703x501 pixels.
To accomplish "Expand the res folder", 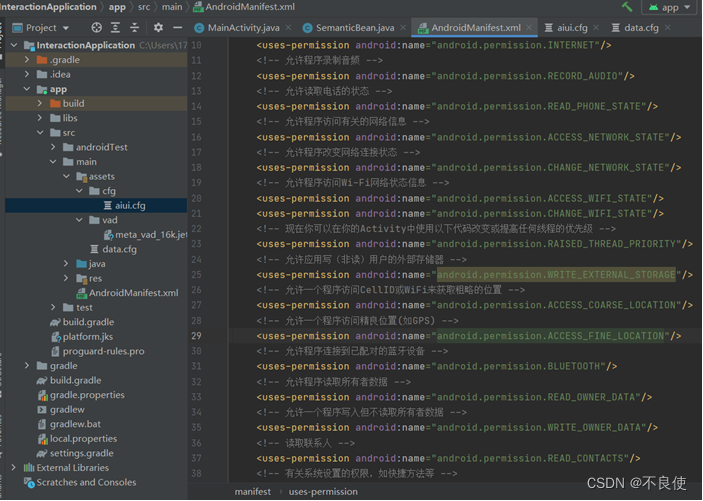I will click(x=66, y=278).
